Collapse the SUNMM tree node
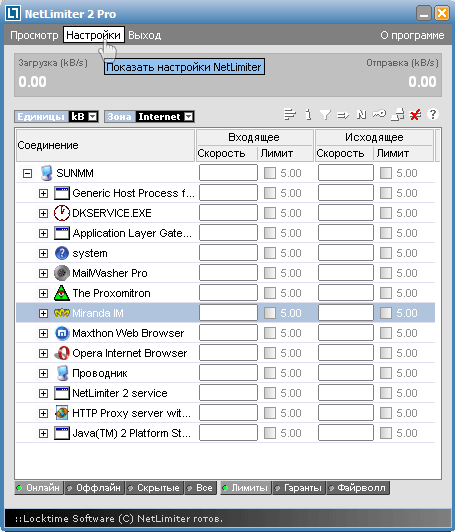 27,173
